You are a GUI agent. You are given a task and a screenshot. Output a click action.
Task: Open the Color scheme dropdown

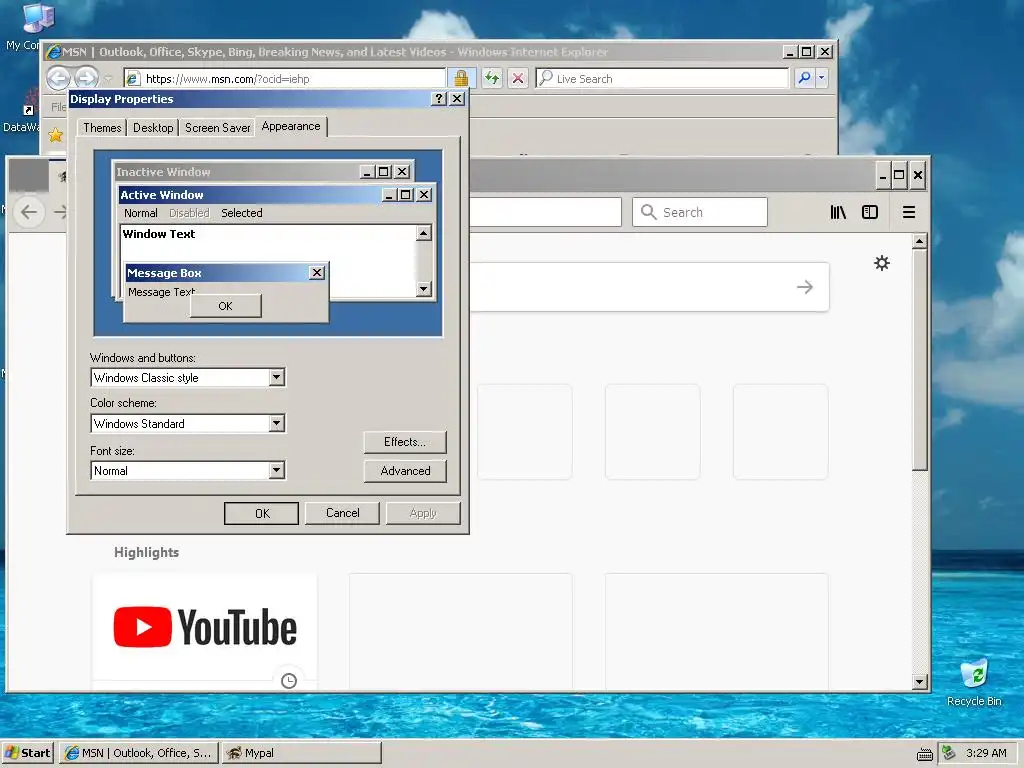pyautogui.click(x=276, y=424)
